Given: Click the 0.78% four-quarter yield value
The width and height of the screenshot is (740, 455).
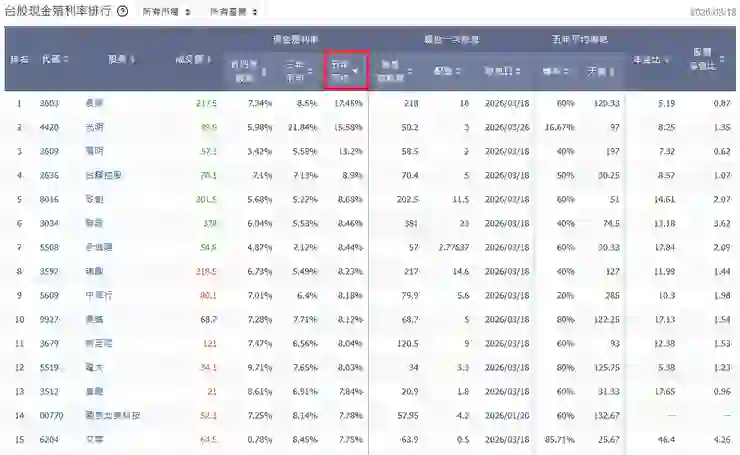Looking at the screenshot, I should point(260,440).
